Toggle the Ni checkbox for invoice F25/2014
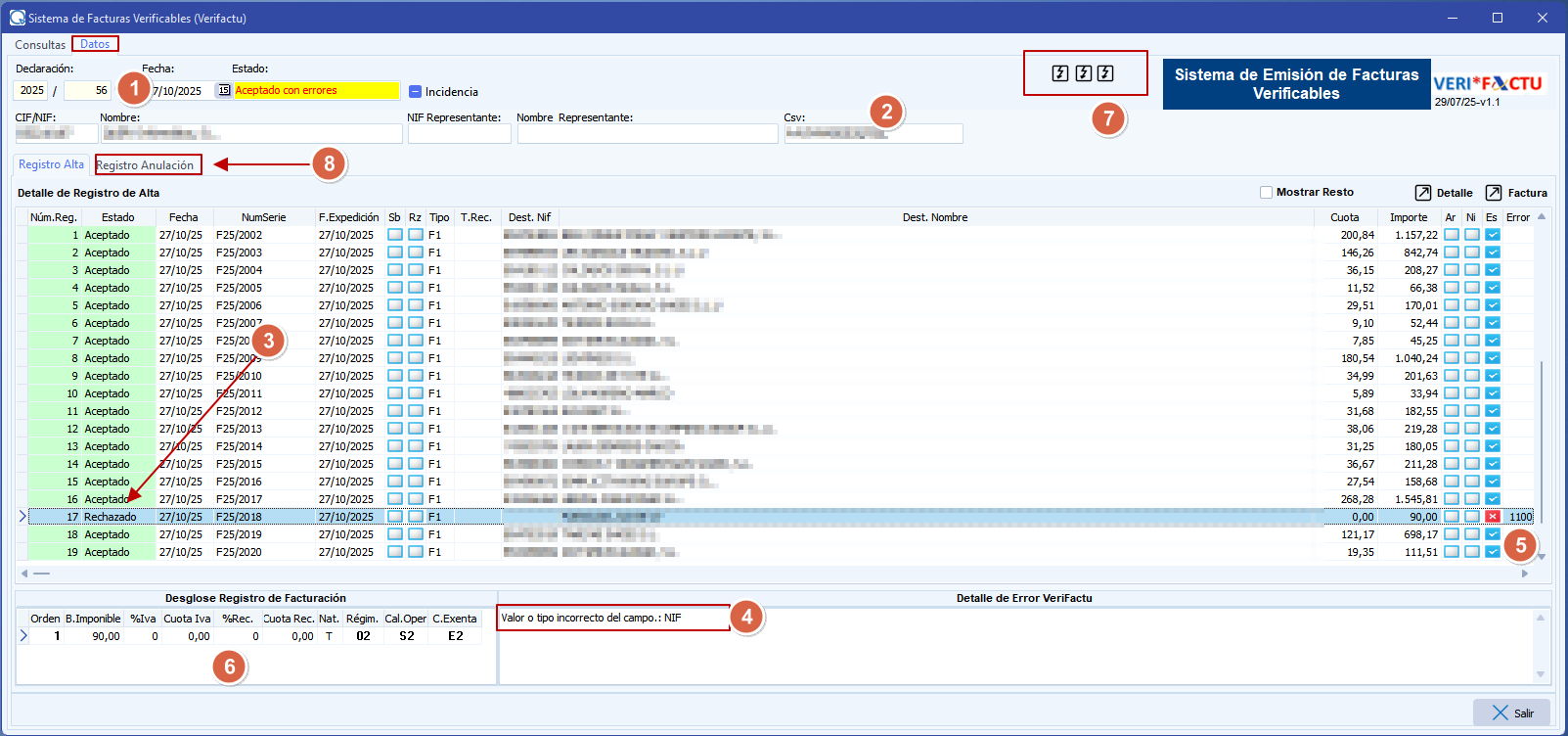This screenshot has height=736, width=1568. 1472,446
